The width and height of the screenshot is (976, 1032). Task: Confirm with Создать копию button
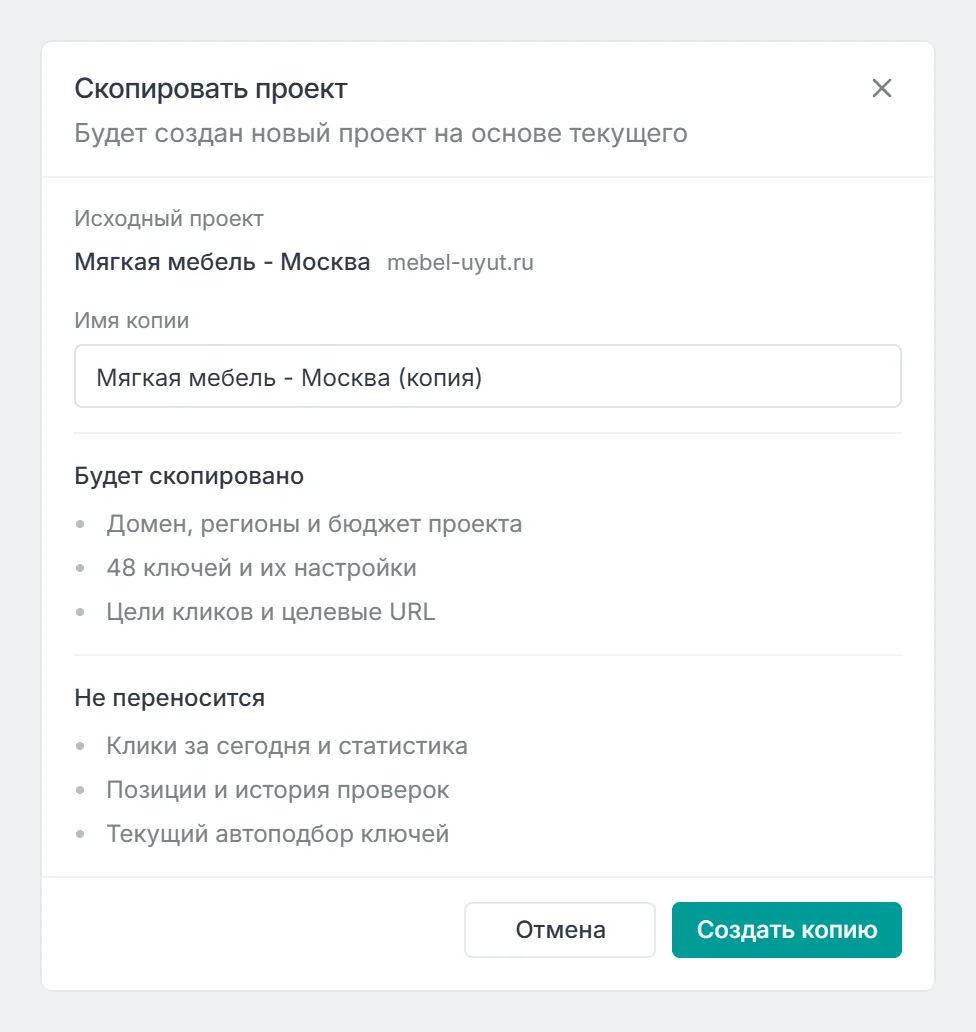(x=786, y=929)
